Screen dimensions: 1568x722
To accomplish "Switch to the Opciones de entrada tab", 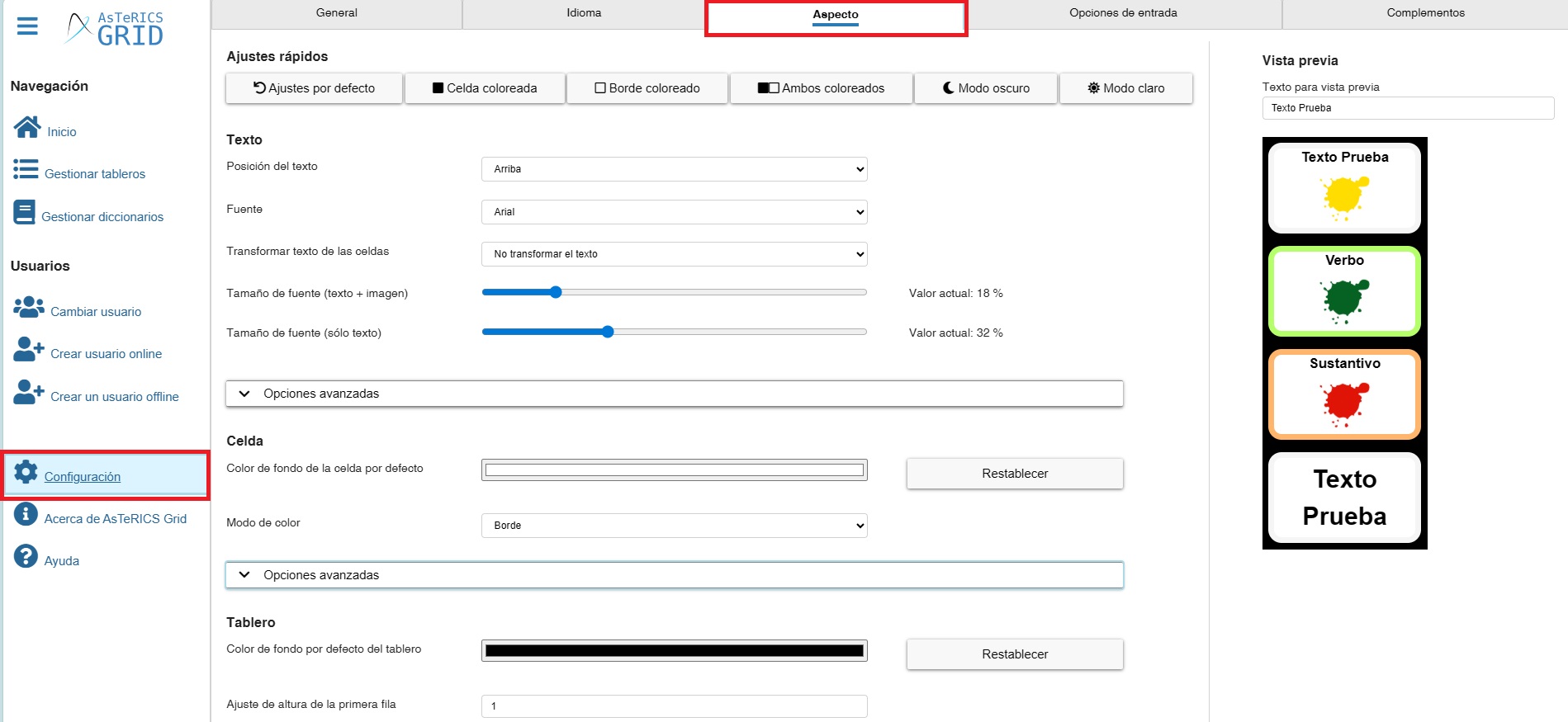I will click(1123, 13).
